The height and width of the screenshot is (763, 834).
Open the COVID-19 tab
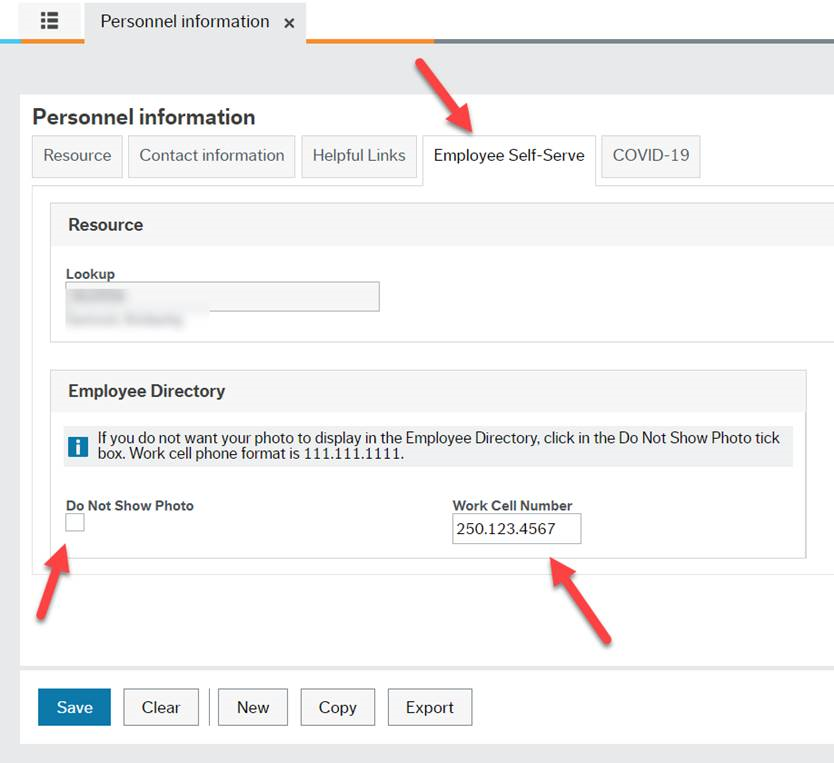pyautogui.click(x=650, y=156)
